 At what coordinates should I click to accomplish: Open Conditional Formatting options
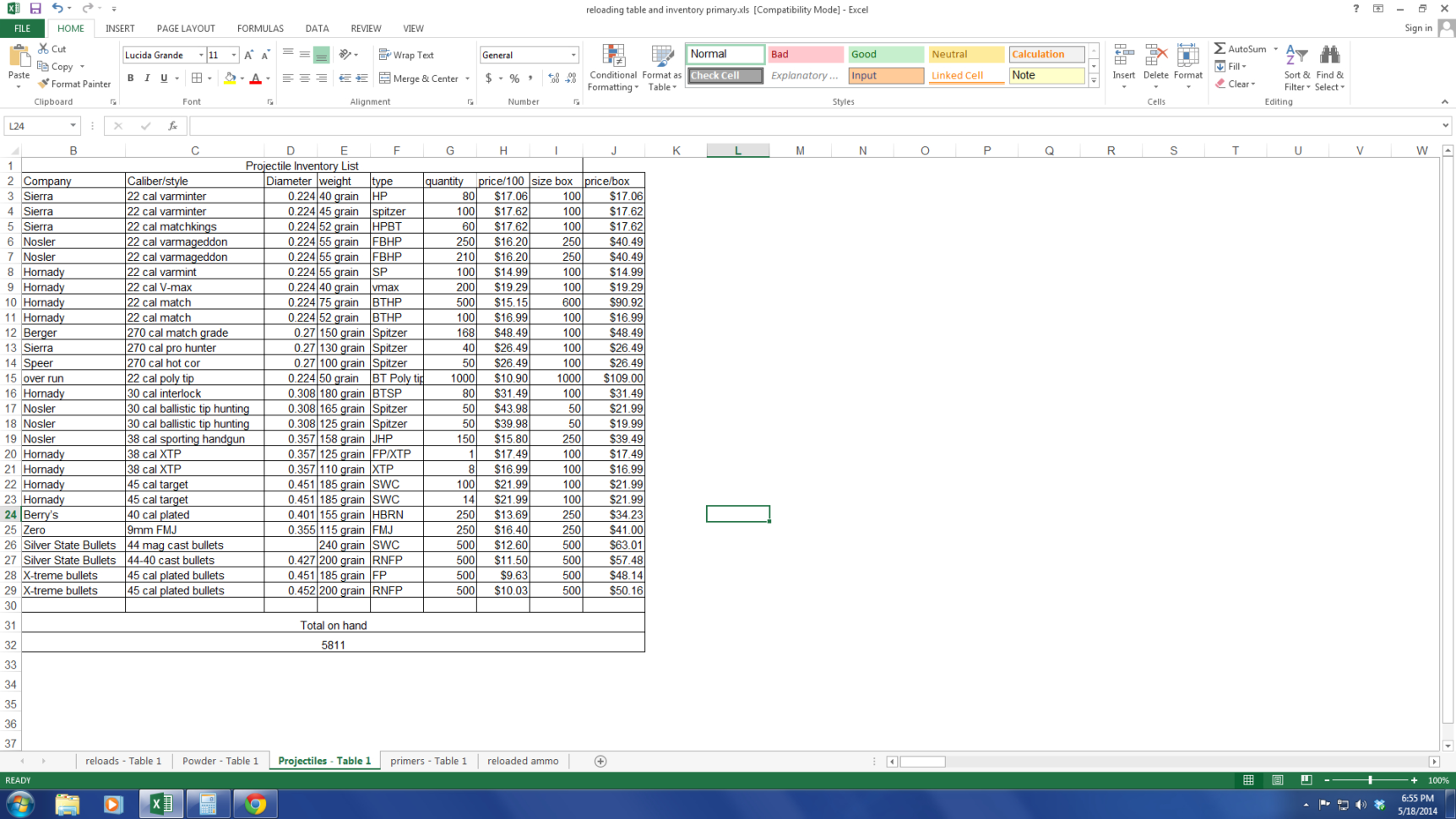[x=613, y=68]
